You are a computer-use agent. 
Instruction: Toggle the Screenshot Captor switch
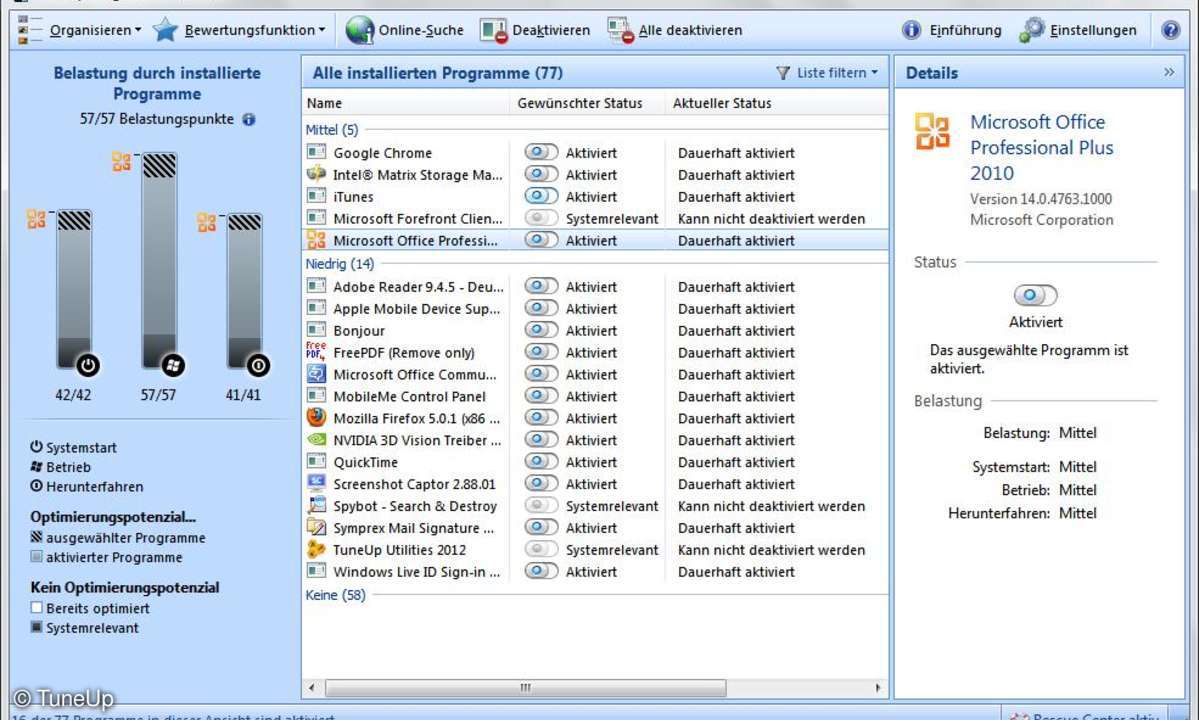point(541,483)
